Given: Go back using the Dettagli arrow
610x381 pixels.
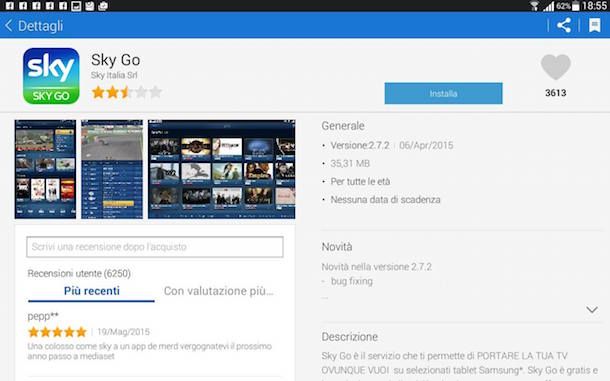Looking at the screenshot, I should click(x=9, y=26).
